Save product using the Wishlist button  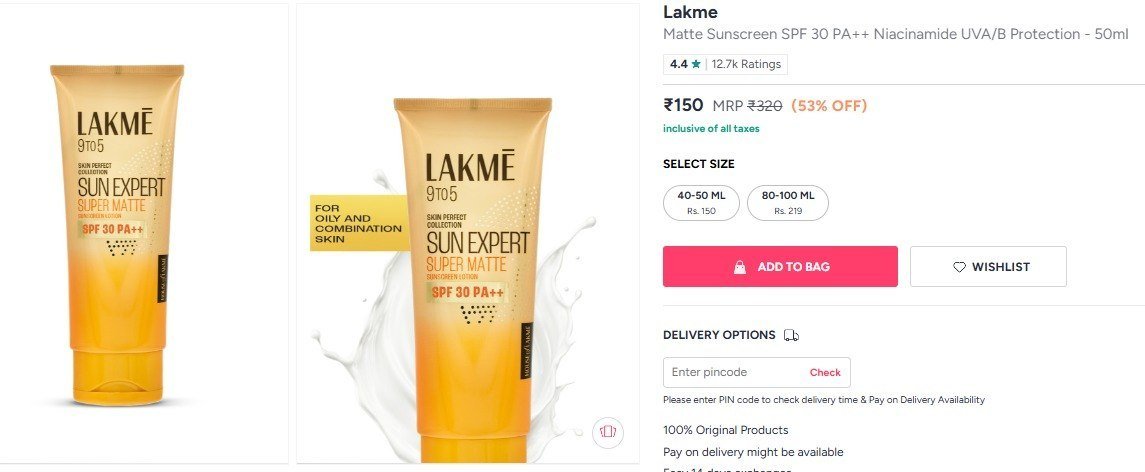pos(988,267)
